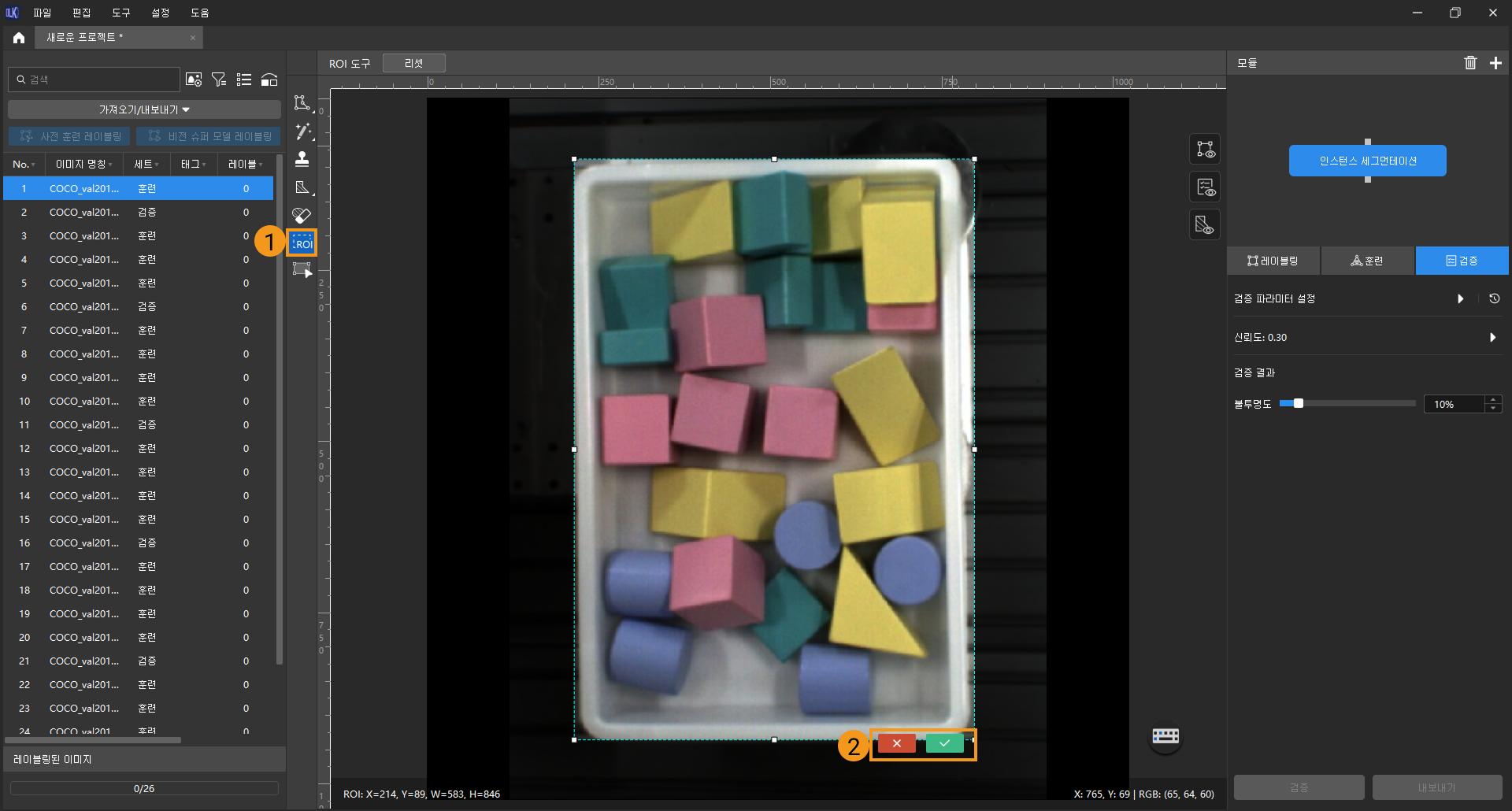Add a new module with the plus icon

click(1495, 63)
